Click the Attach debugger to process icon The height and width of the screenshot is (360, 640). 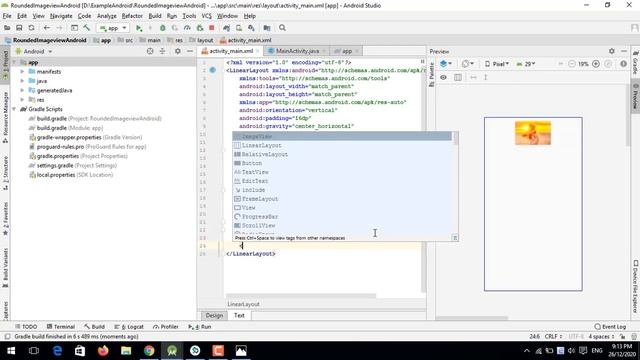200,28
